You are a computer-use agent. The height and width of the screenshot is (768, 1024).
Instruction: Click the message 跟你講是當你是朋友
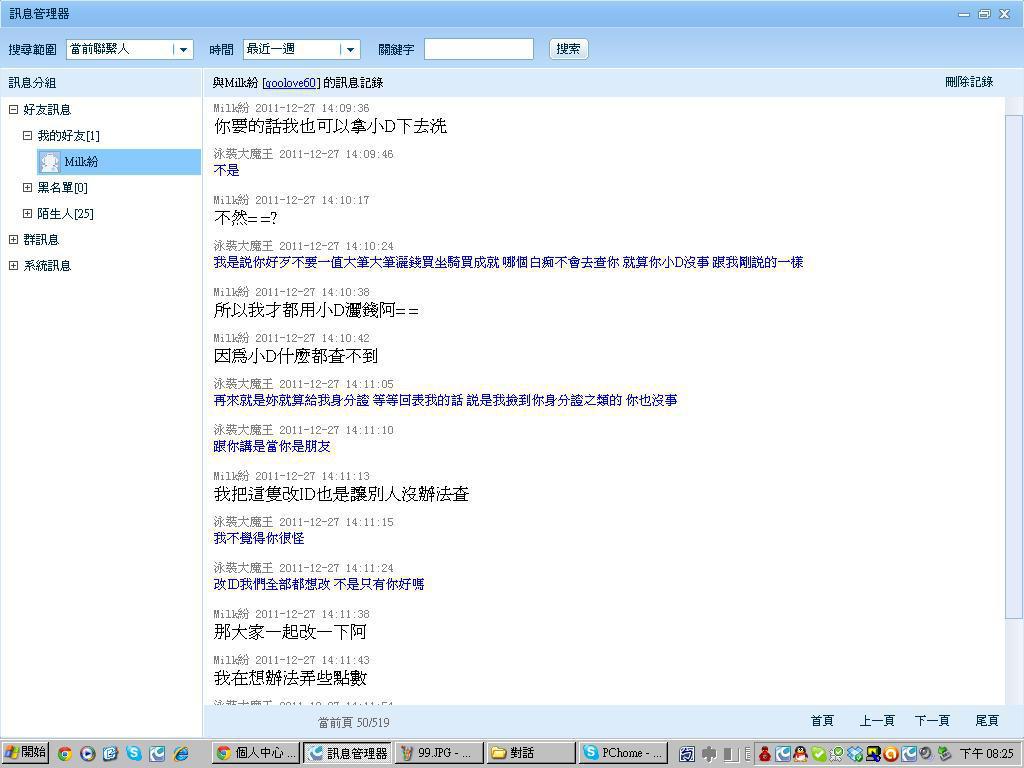pyautogui.click(x=272, y=447)
